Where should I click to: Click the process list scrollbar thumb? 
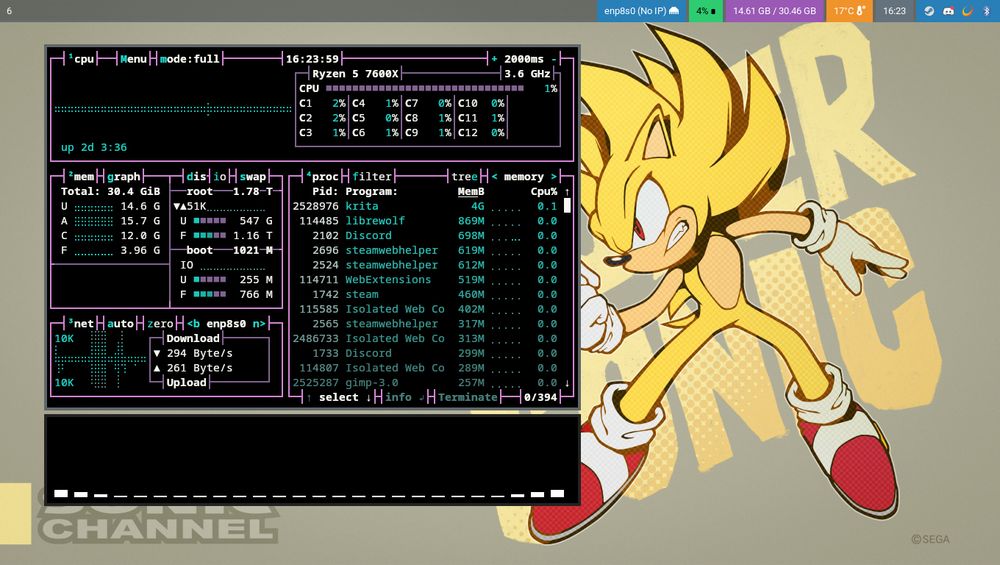click(567, 205)
